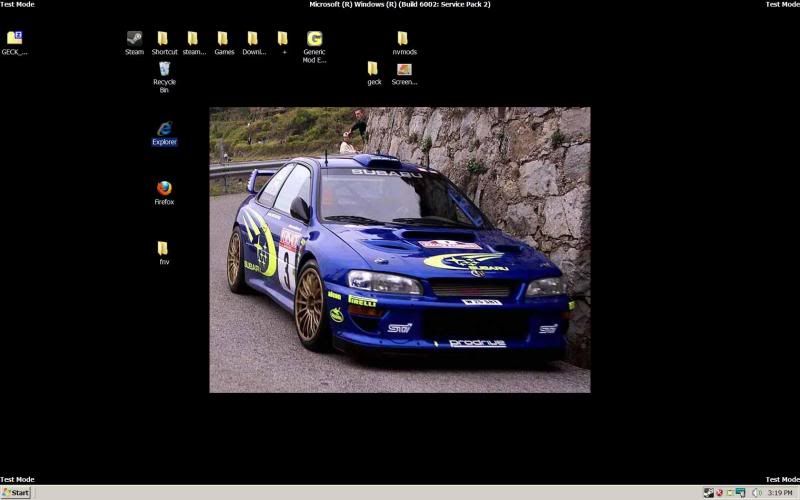800x500 pixels.
Task: Click the 3:19 PM clock
Action: click(780, 493)
